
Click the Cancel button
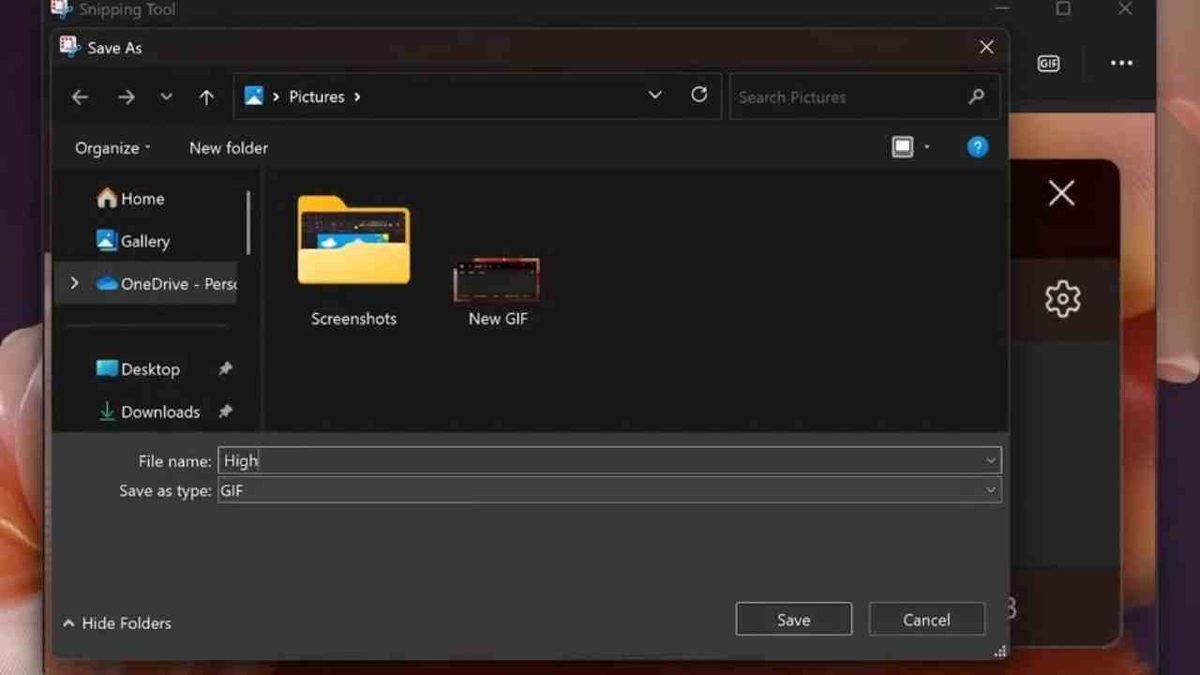point(926,619)
